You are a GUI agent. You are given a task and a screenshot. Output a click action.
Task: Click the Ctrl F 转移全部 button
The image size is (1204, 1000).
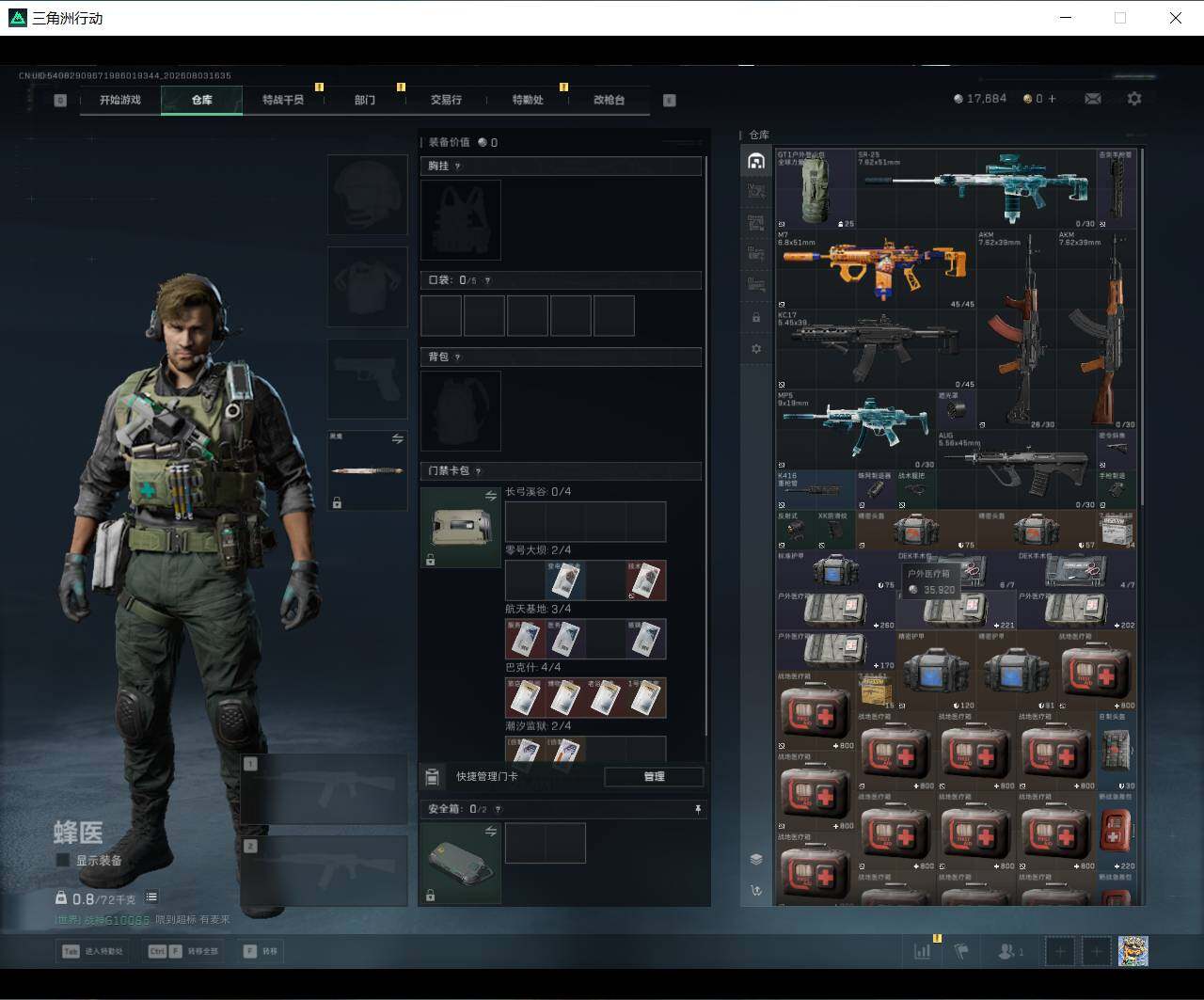(183, 951)
